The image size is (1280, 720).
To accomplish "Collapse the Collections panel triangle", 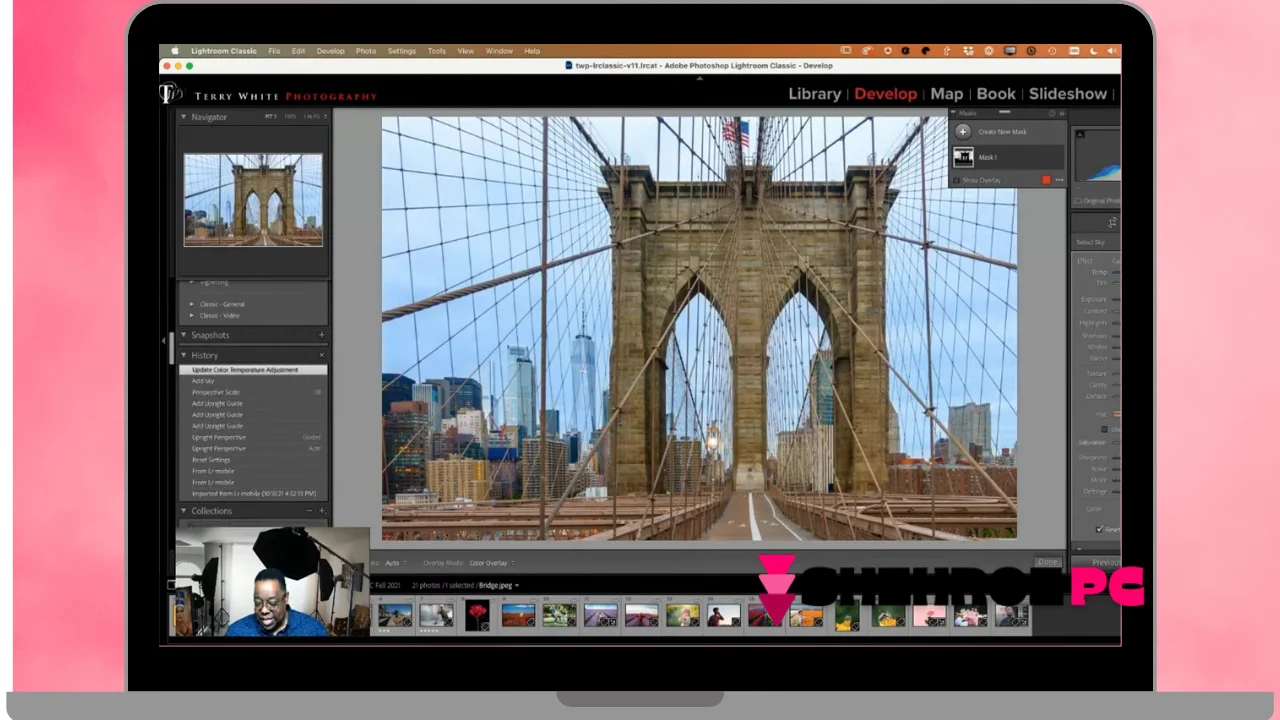I will point(184,511).
